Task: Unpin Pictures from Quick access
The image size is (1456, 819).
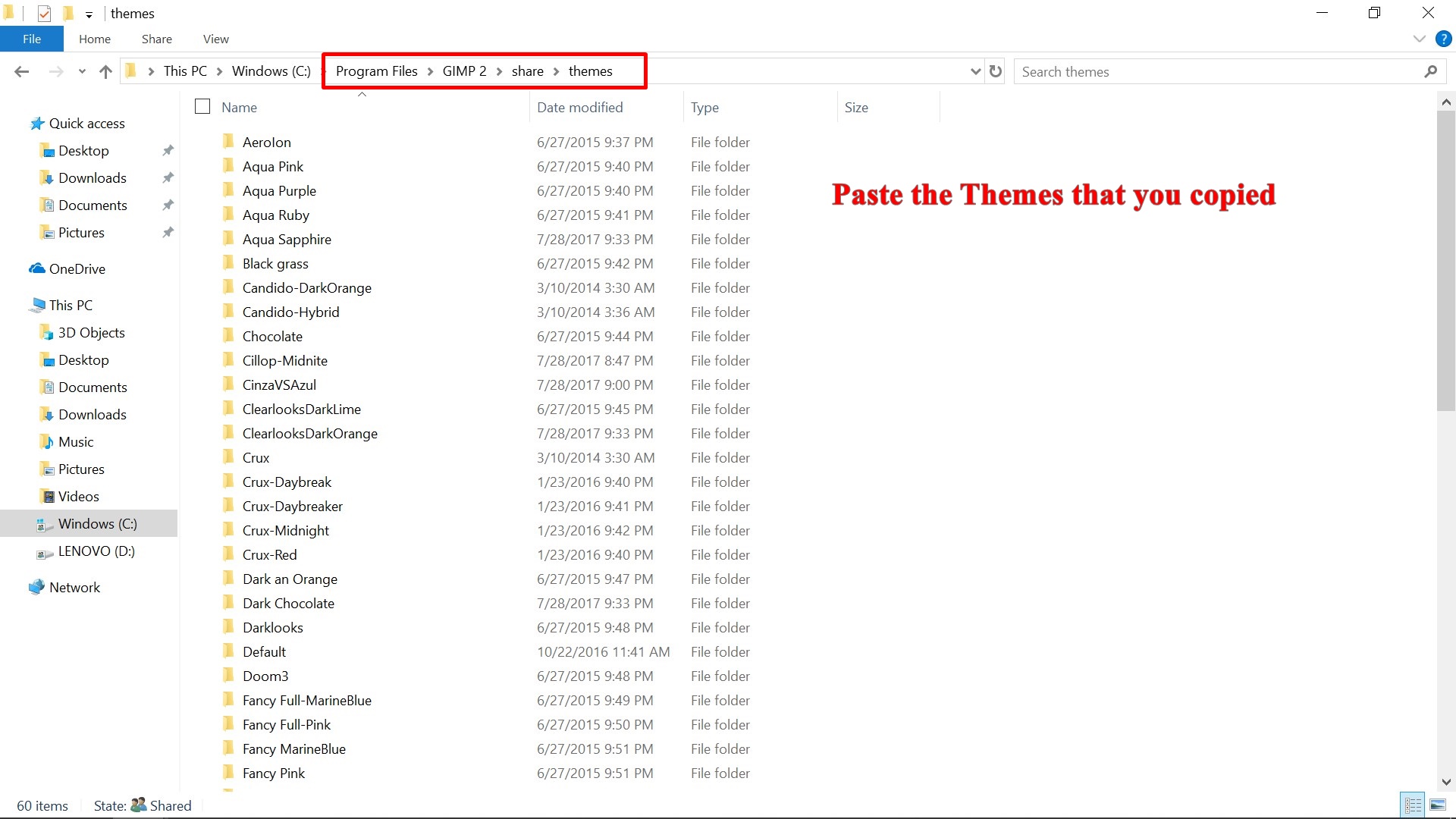Action: pos(168,232)
